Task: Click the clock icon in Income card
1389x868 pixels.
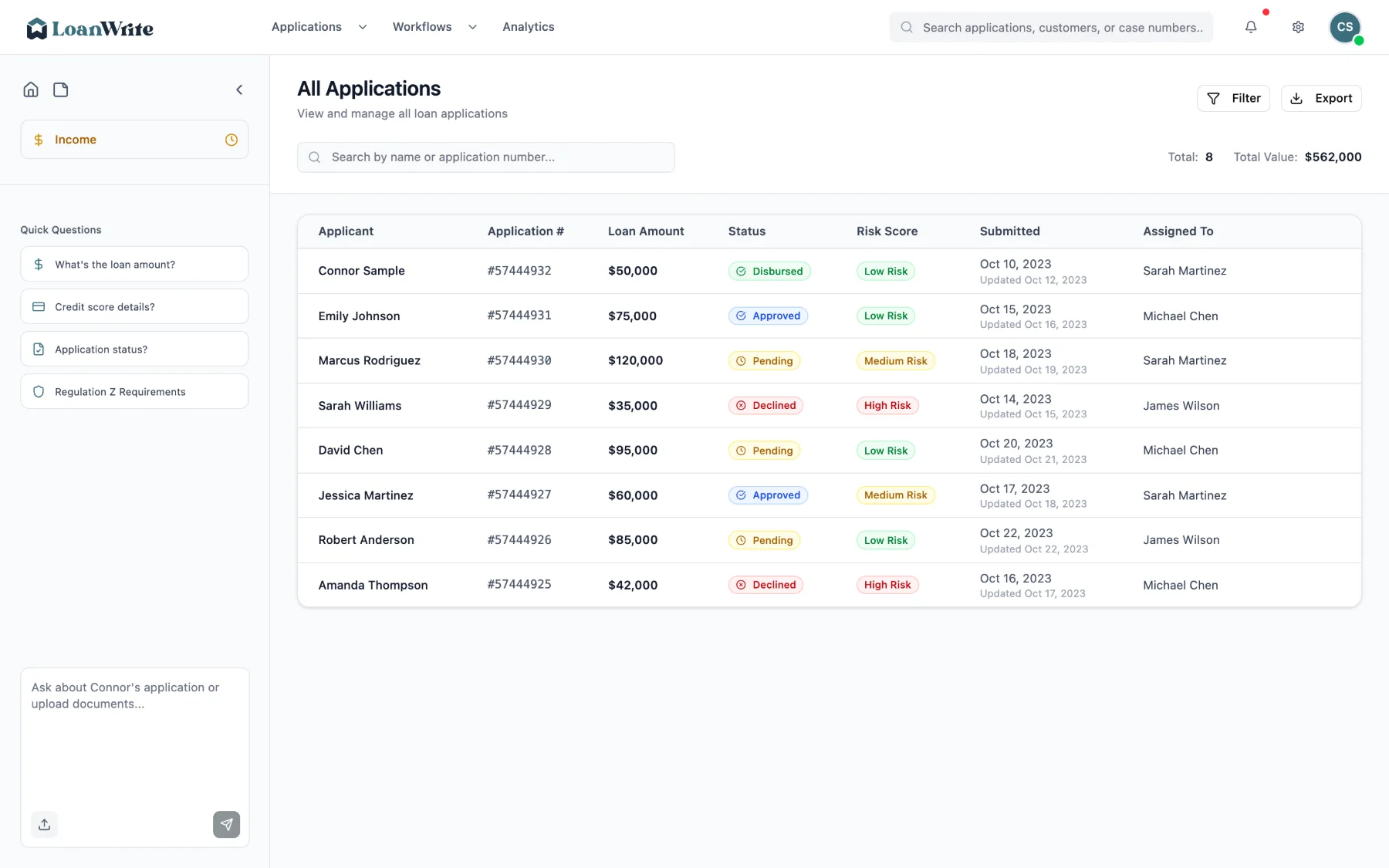Action: pyautogui.click(x=231, y=140)
